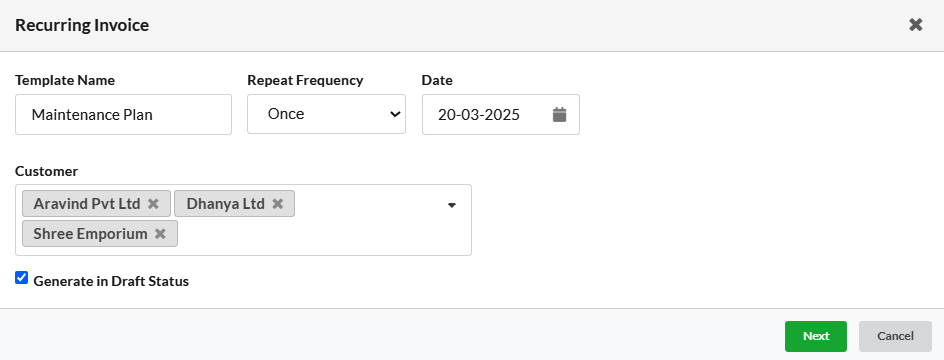Expand the Customer list dropdown arrow
The width and height of the screenshot is (944, 360).
coord(452,205)
